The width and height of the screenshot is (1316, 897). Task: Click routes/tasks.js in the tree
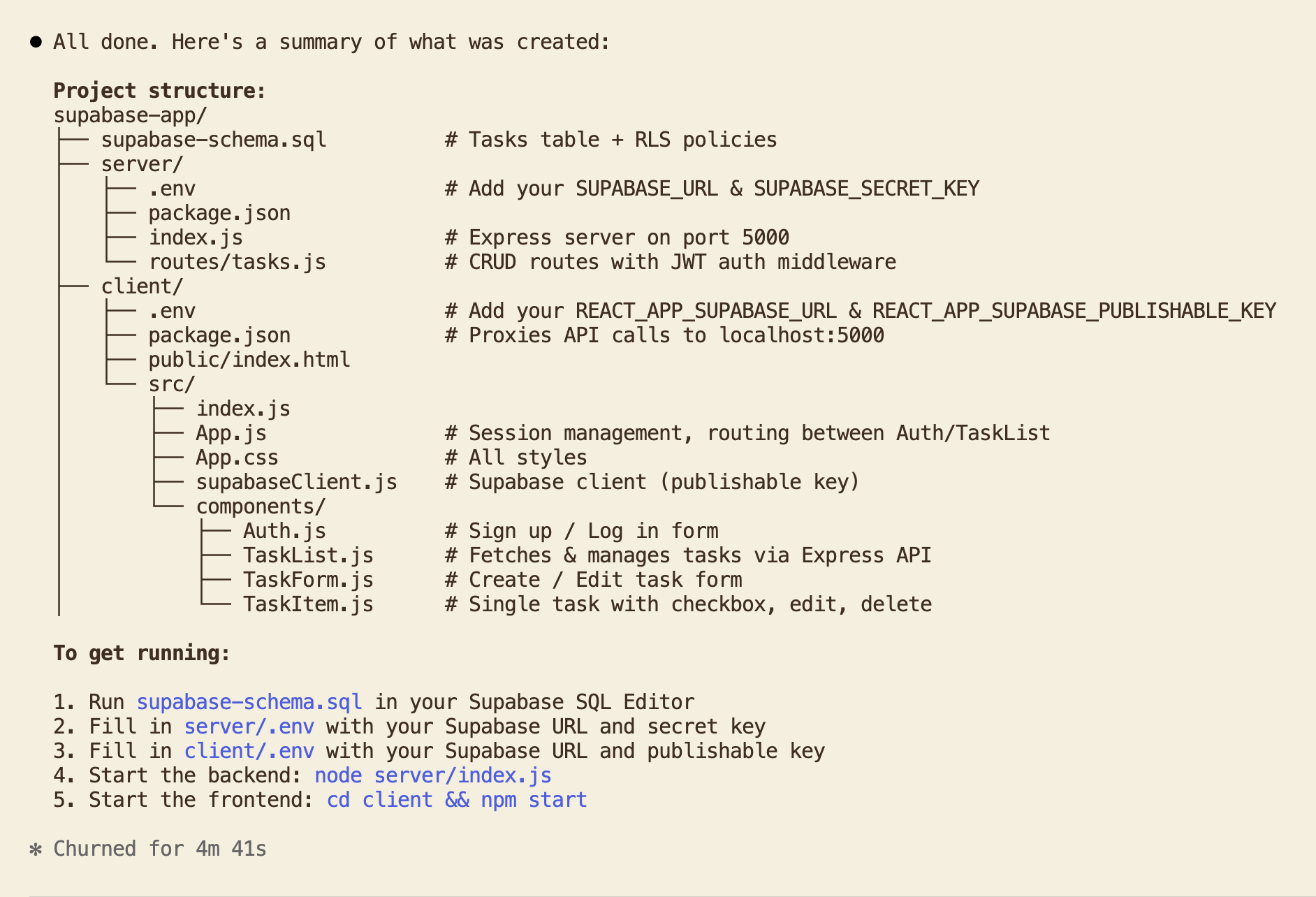(x=237, y=262)
